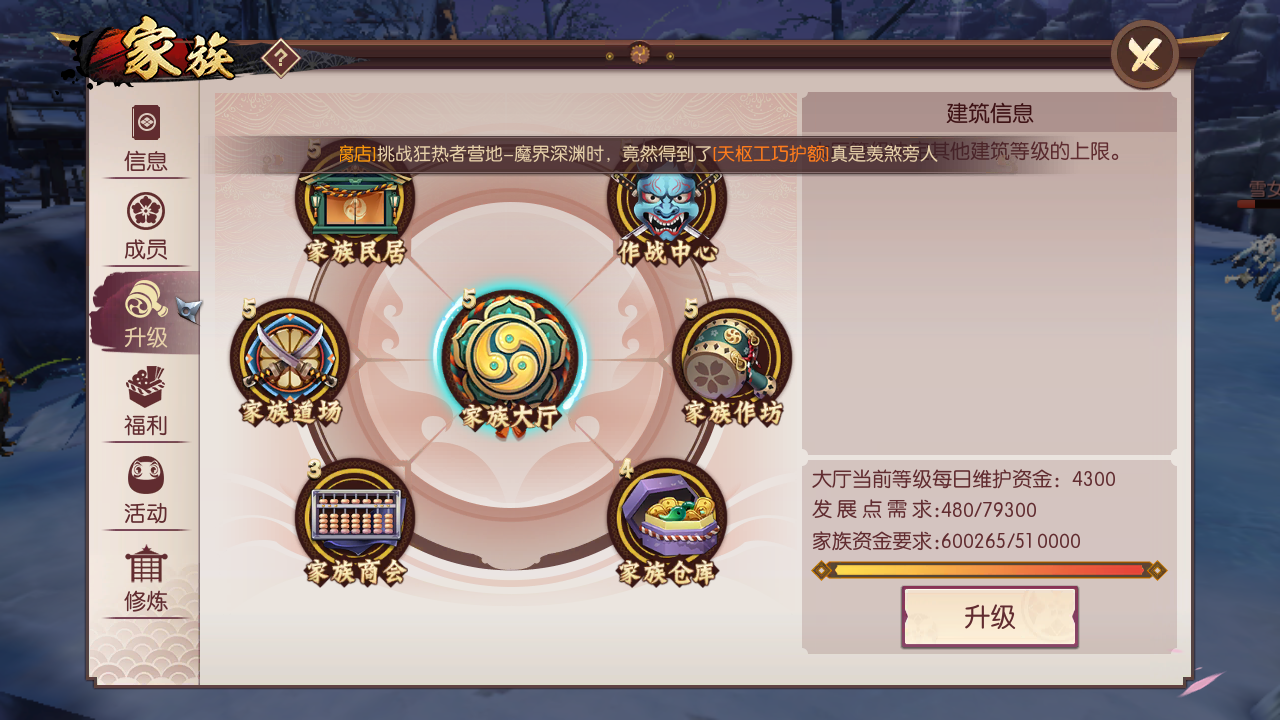This screenshot has height=720, width=1280.
Task: Switch to the 修炼 training tab
Action: [145, 578]
